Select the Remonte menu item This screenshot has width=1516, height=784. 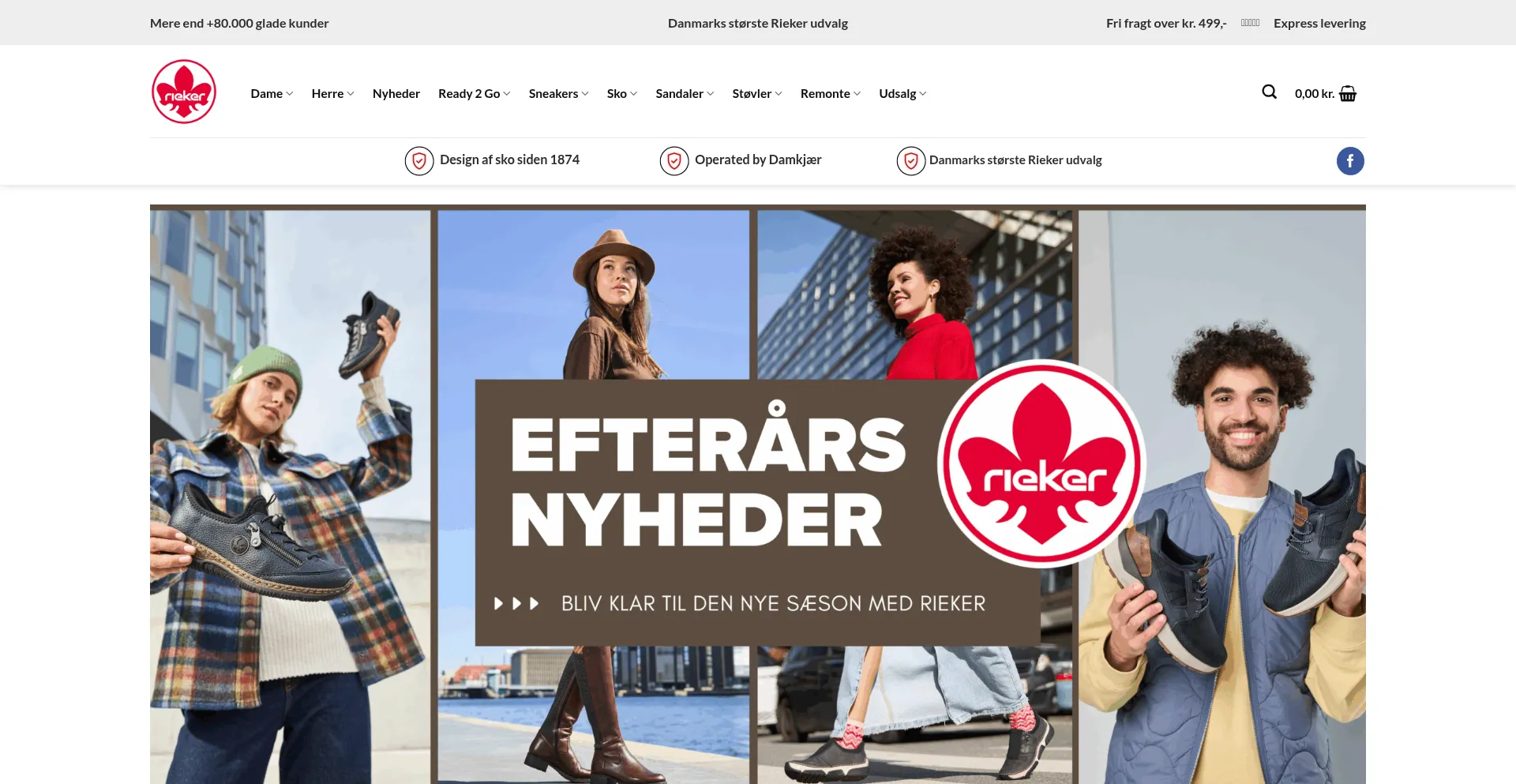pos(830,93)
